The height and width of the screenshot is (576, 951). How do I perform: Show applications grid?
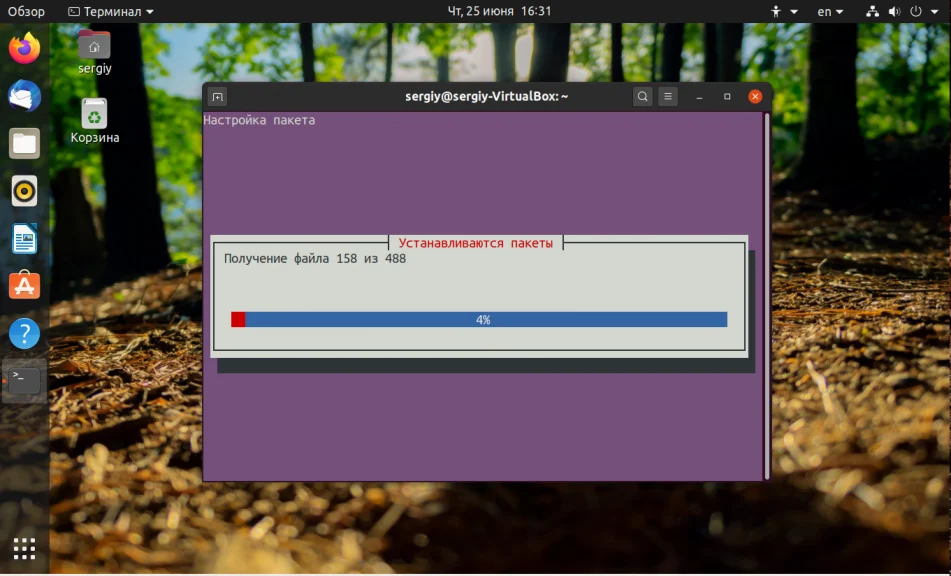pos(24,549)
